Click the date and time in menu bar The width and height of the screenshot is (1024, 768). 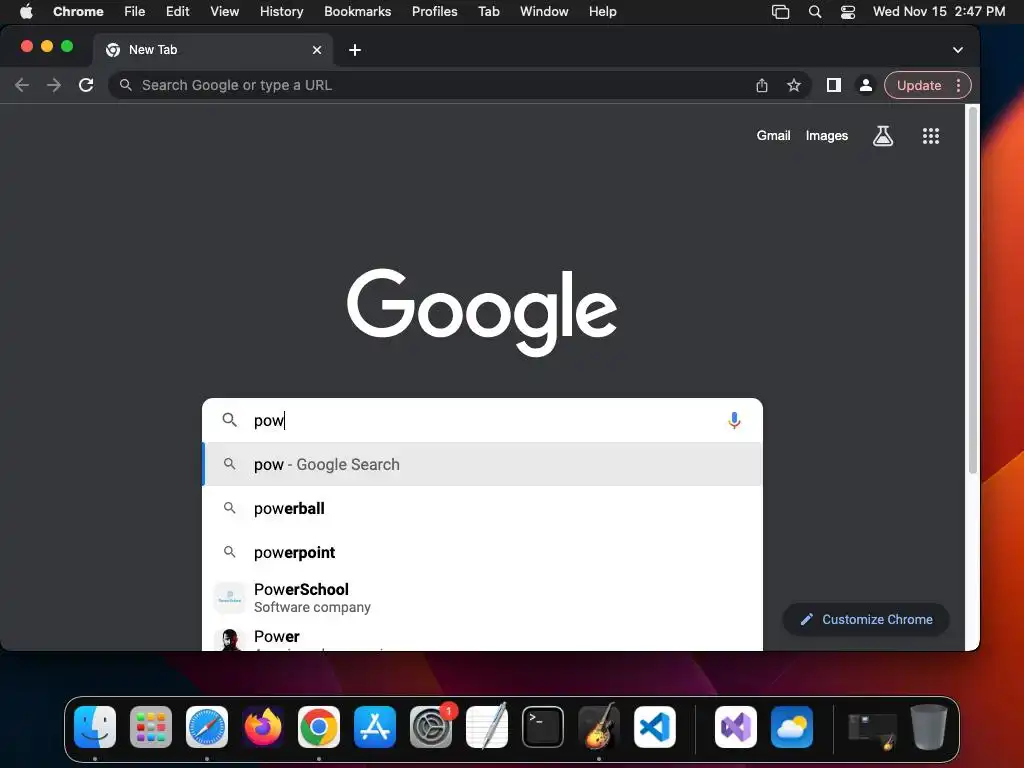tap(938, 12)
